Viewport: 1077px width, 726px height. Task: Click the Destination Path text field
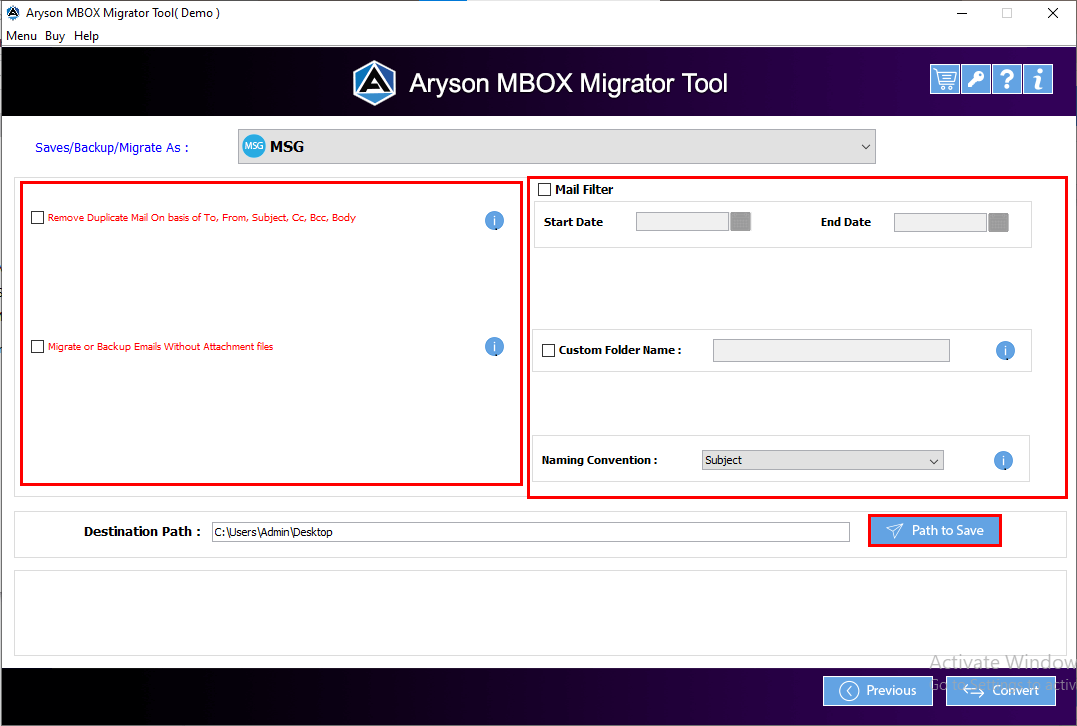[530, 532]
